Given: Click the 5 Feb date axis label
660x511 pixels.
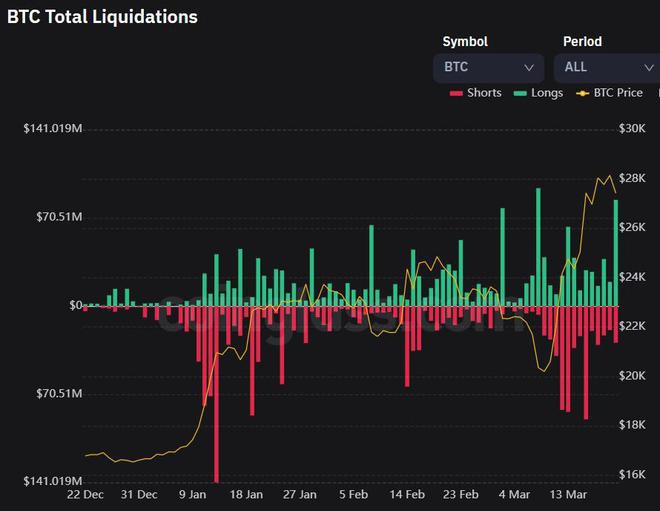Looking at the screenshot, I should tap(354, 494).
